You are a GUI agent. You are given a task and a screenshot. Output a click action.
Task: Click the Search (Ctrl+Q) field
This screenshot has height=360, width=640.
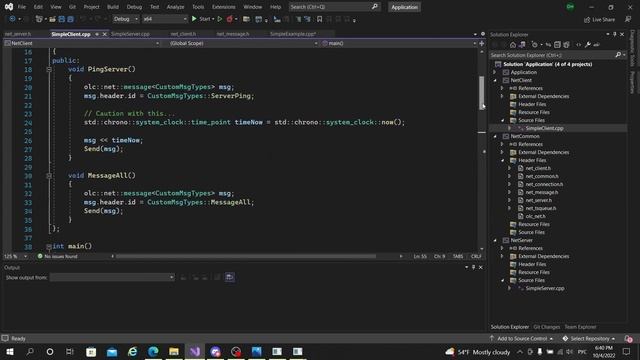click(334, 7)
